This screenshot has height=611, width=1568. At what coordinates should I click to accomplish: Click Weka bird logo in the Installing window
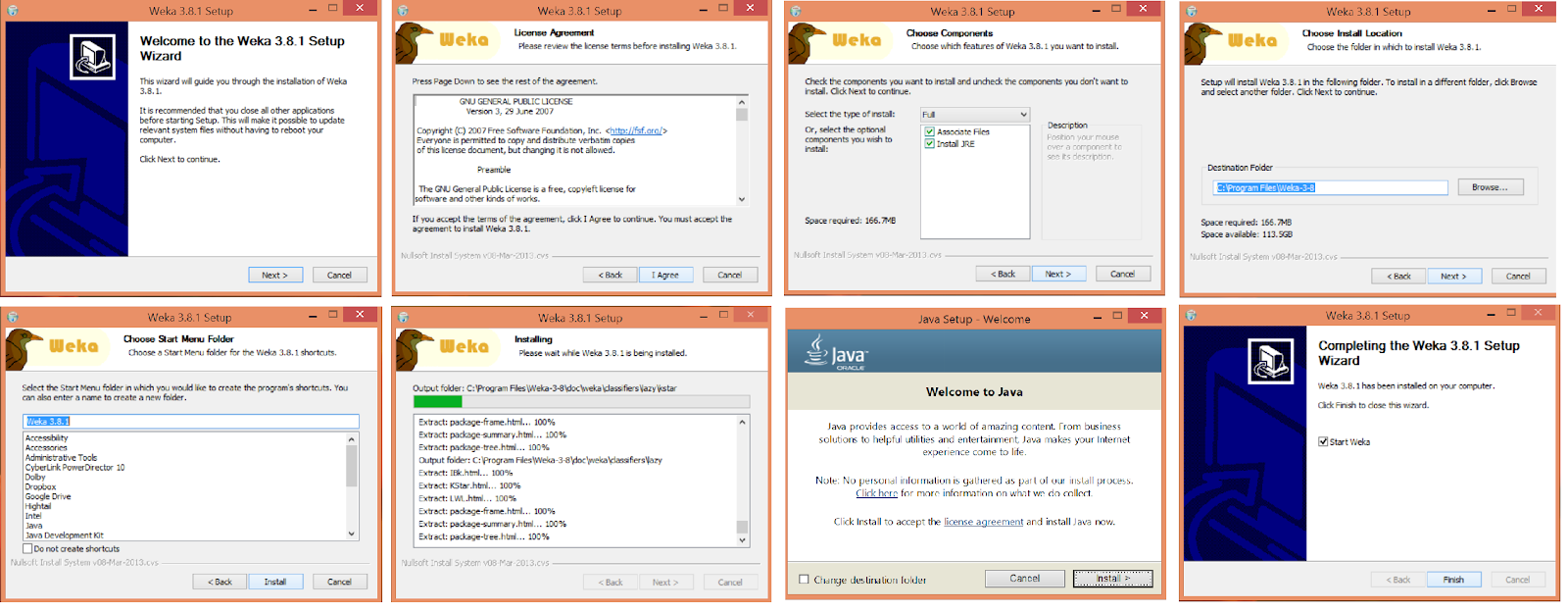click(x=415, y=349)
